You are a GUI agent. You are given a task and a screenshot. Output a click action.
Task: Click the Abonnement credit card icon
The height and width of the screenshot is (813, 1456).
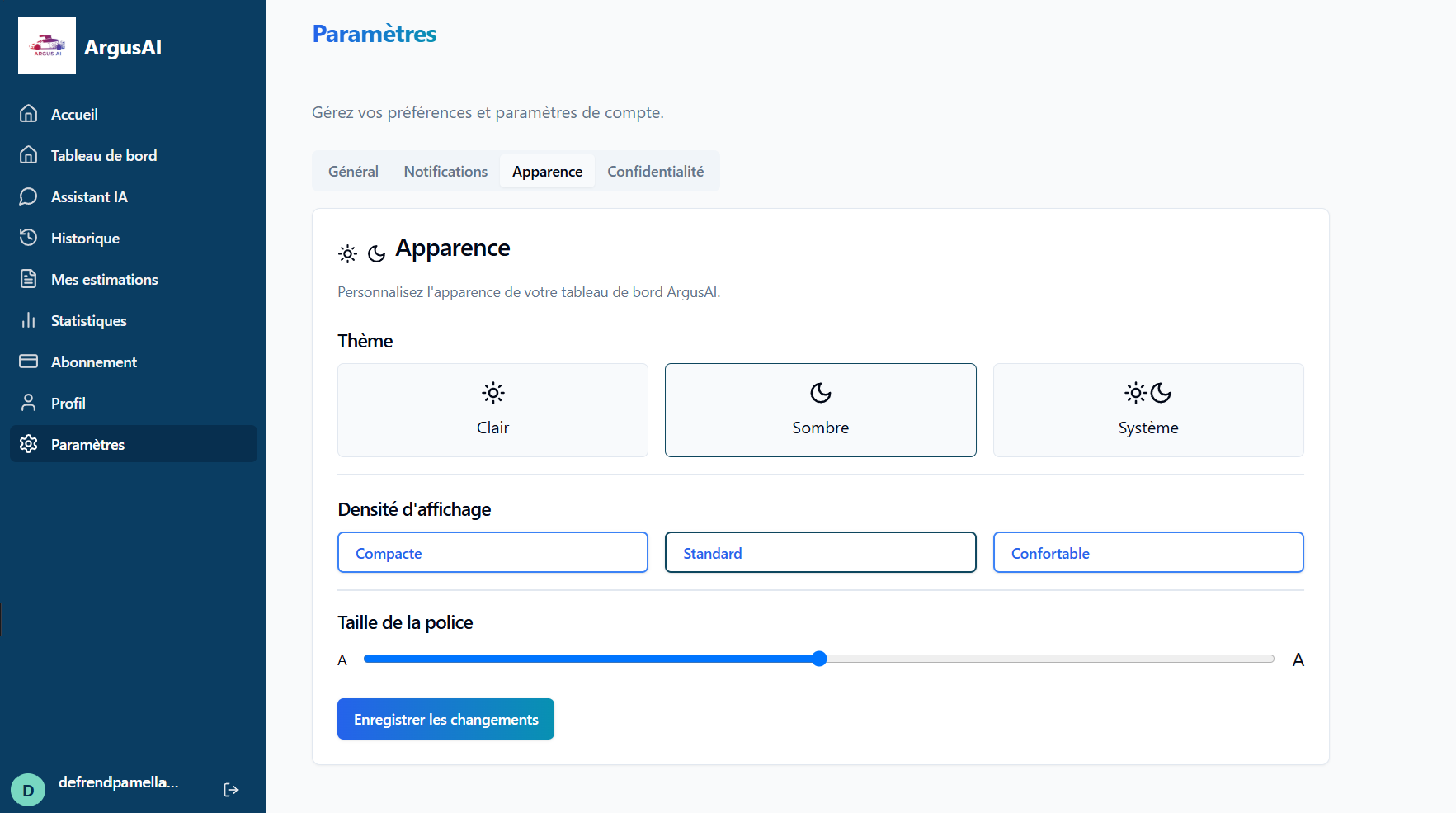pyautogui.click(x=29, y=361)
